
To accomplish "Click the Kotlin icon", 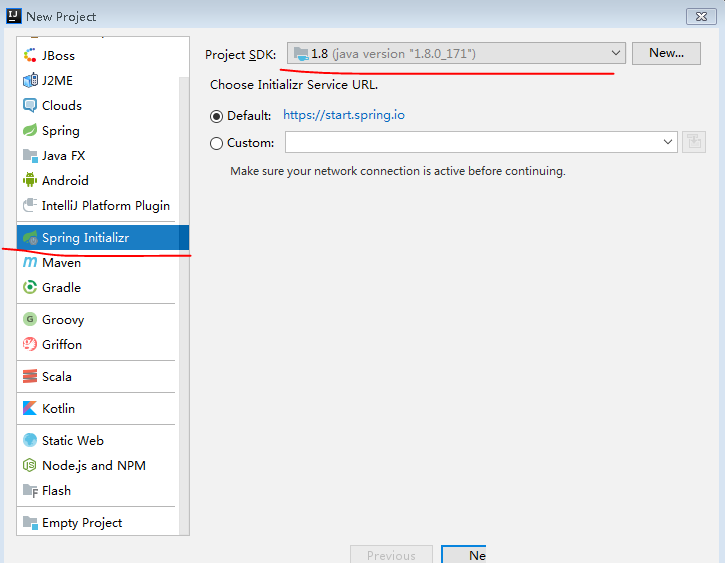I will pos(30,409).
